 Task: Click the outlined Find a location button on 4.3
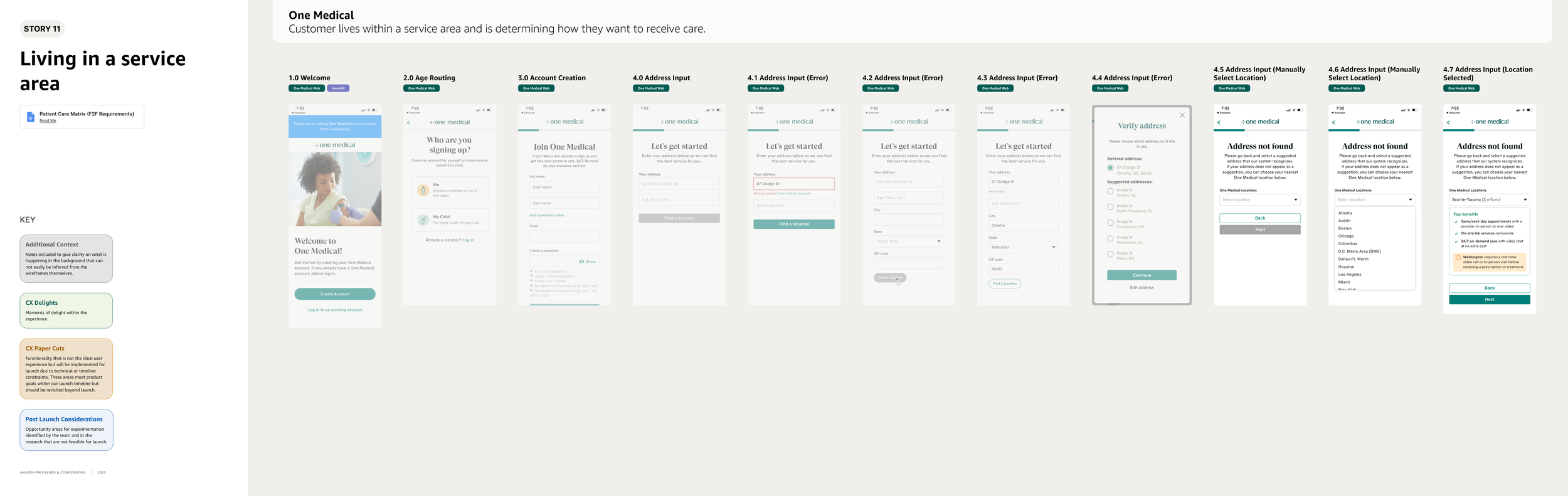point(1005,283)
